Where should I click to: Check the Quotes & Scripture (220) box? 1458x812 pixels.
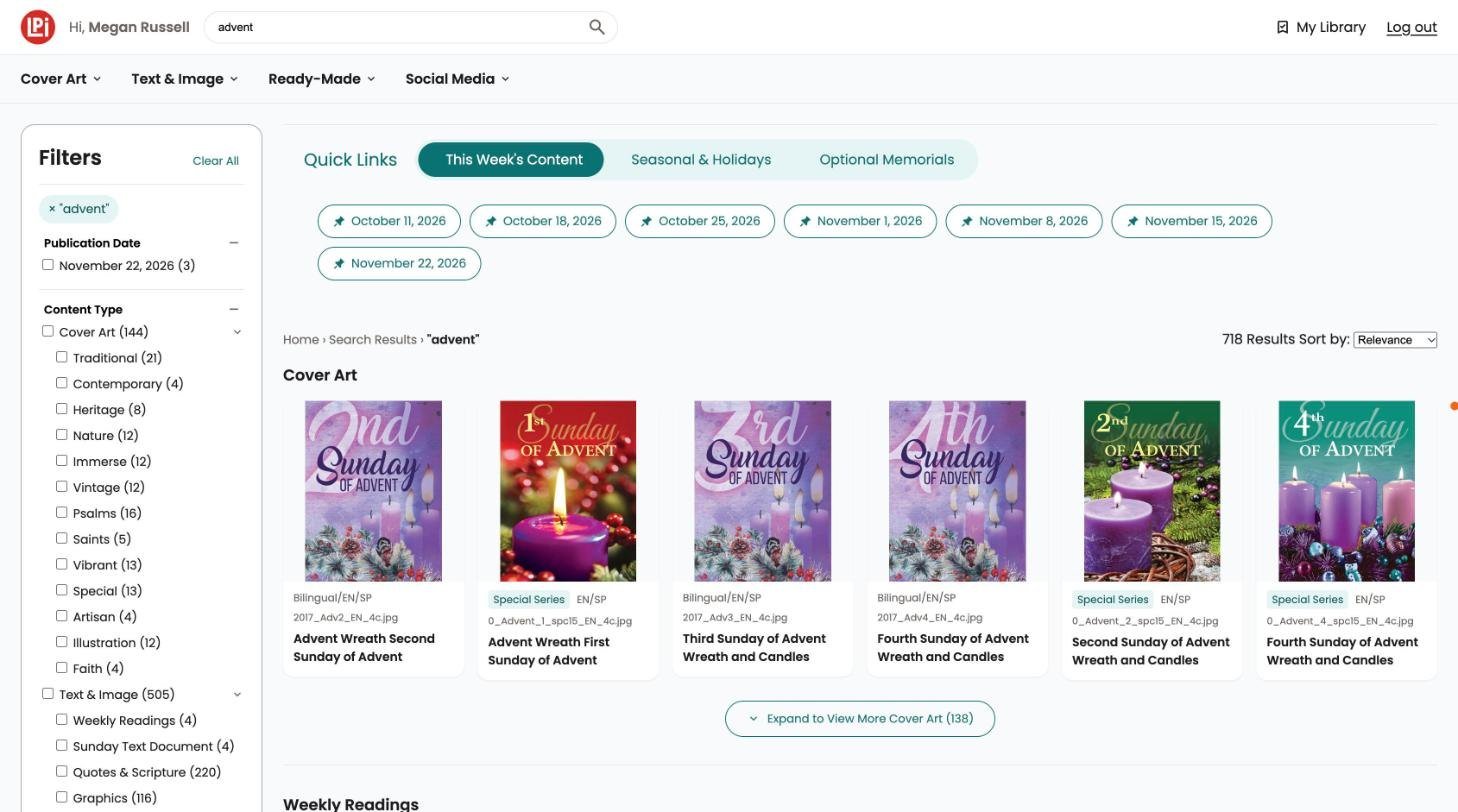point(62,771)
